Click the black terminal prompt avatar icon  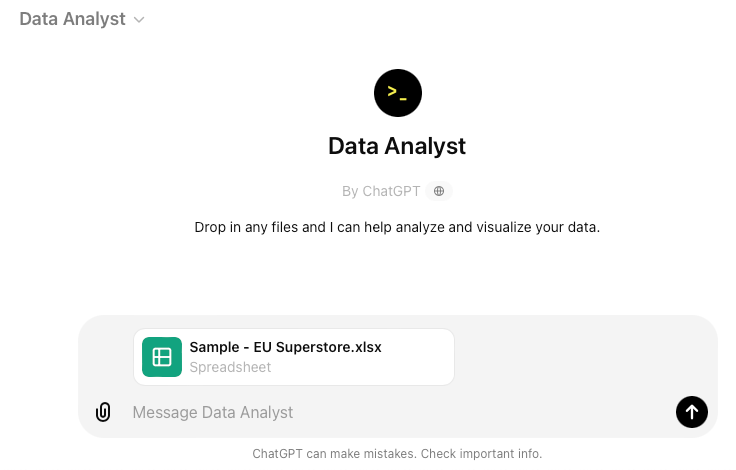(x=398, y=93)
